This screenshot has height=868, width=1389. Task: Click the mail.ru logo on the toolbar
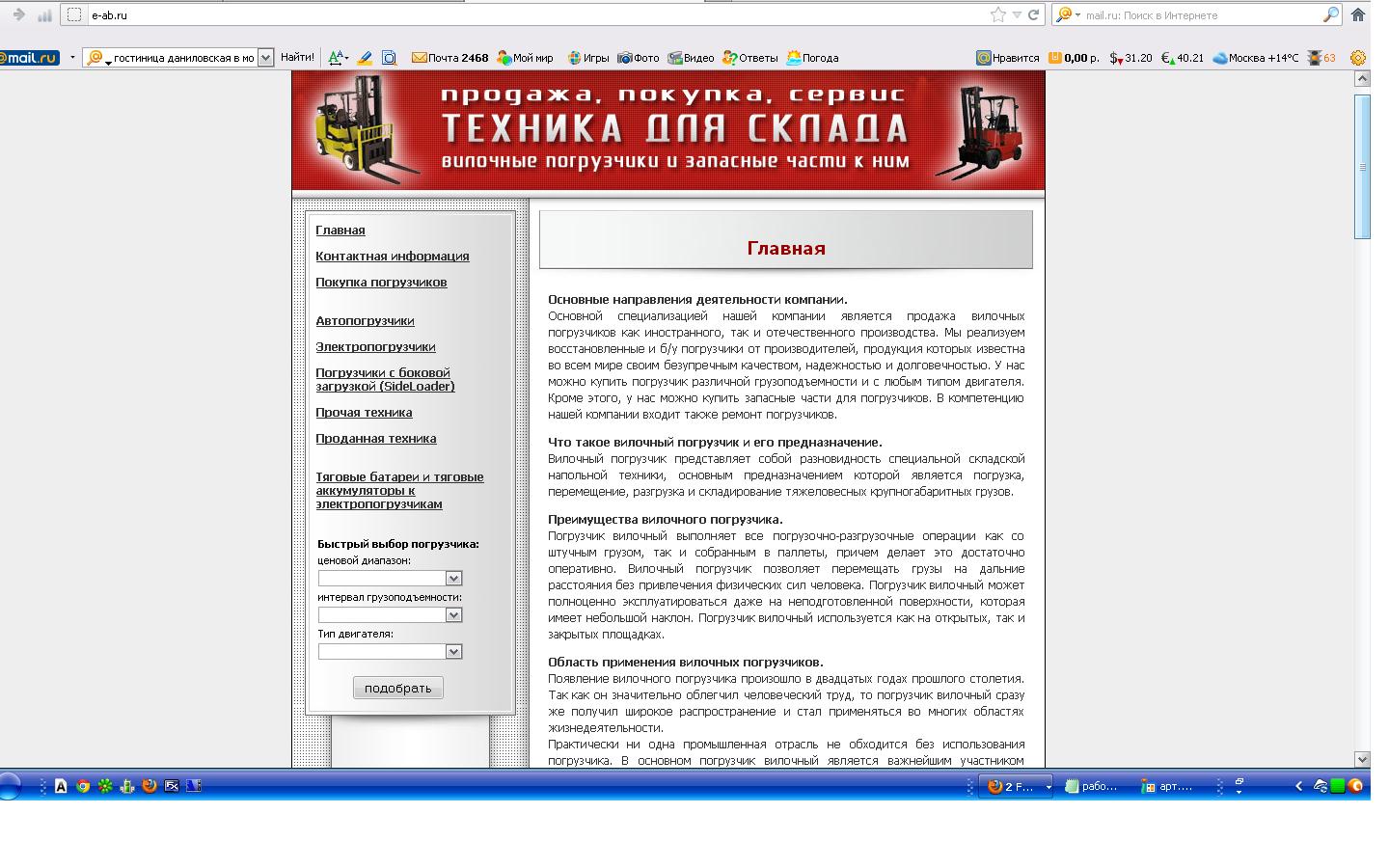tap(30, 58)
